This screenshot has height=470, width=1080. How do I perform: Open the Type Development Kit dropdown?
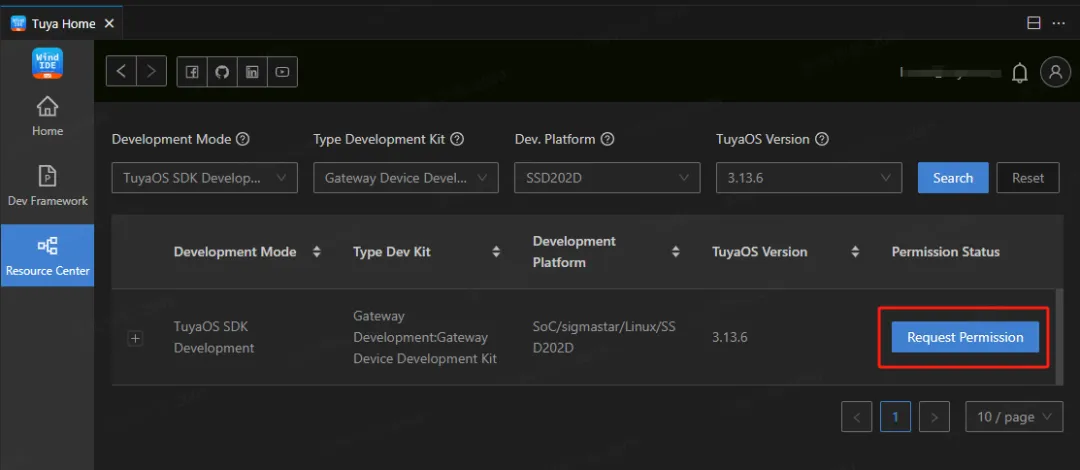(406, 178)
